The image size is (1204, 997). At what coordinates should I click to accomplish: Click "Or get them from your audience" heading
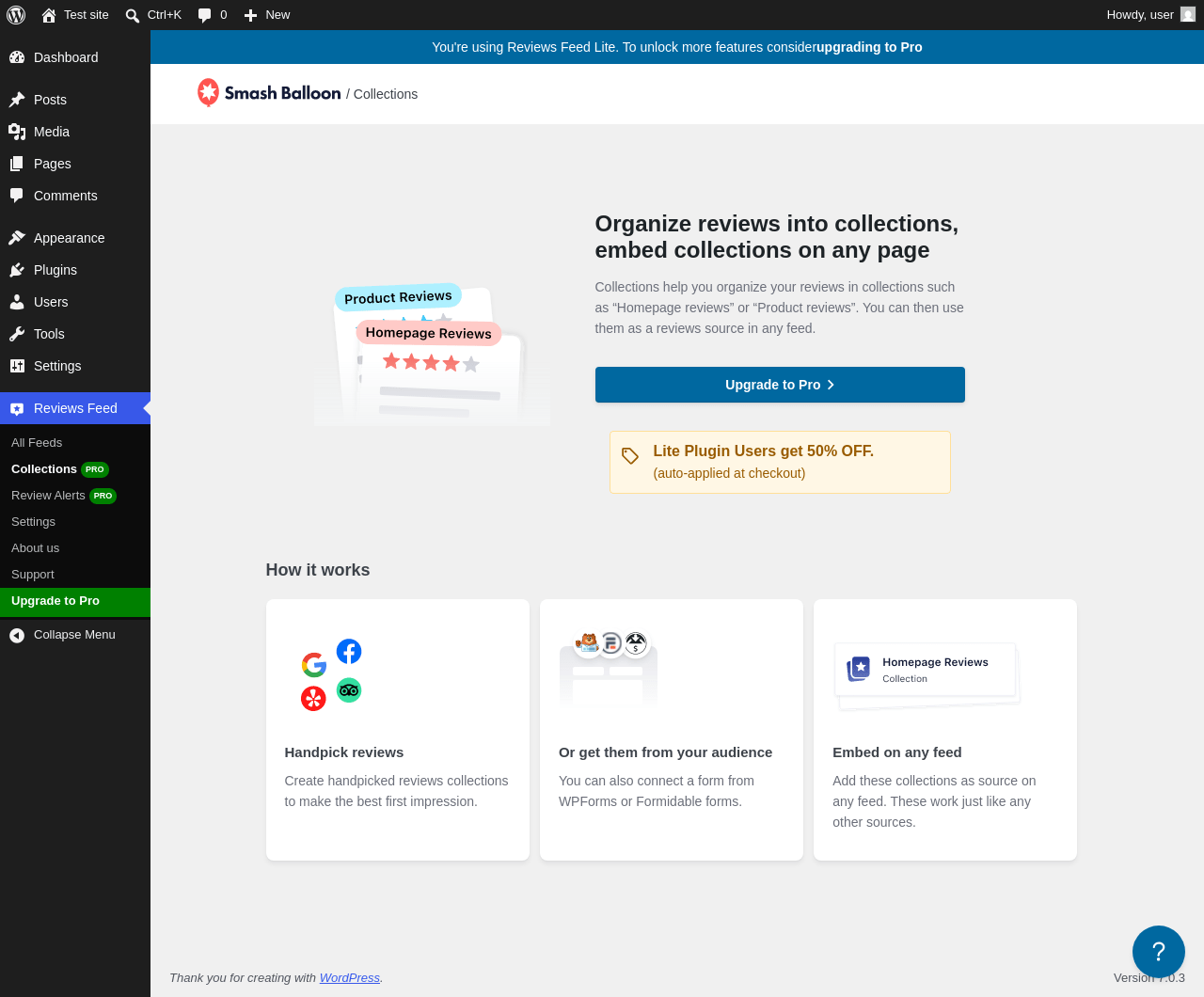click(665, 752)
